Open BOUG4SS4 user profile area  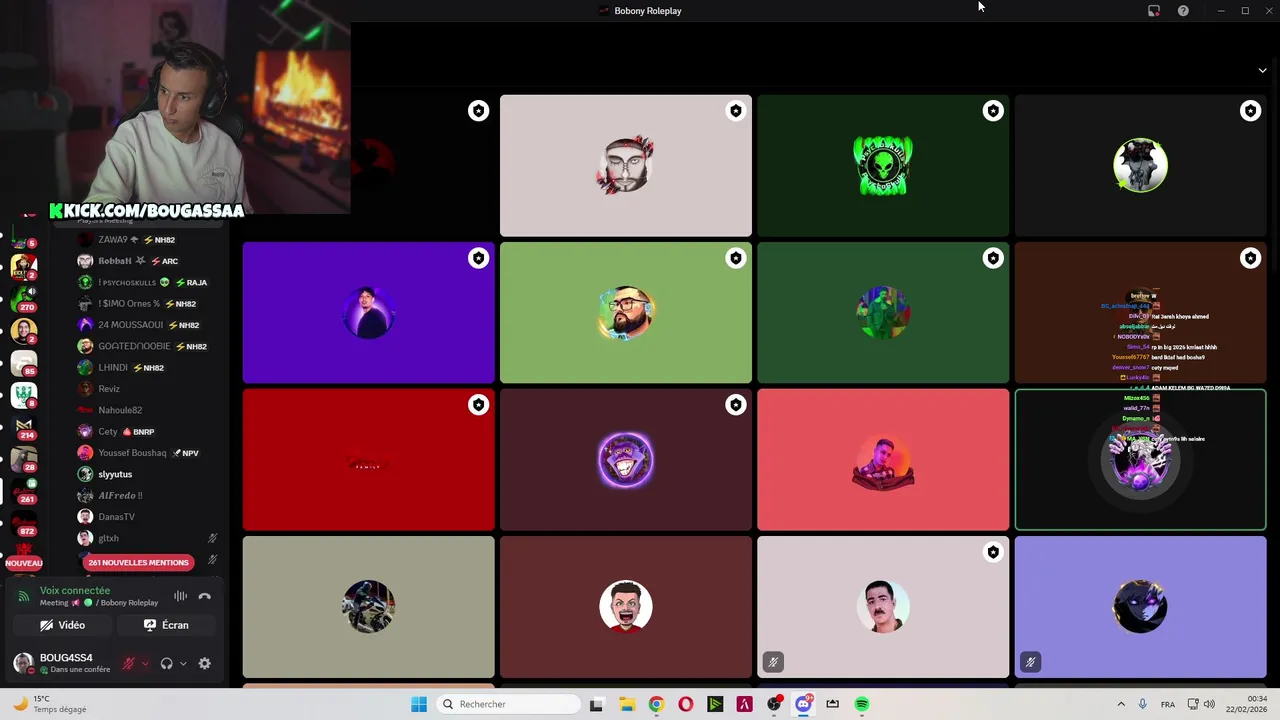point(62,663)
